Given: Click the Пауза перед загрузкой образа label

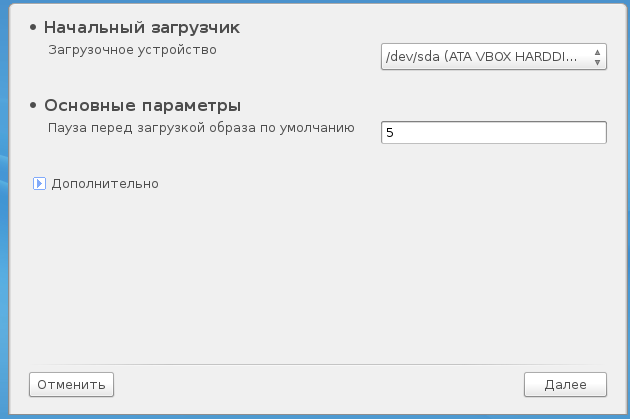Looking at the screenshot, I should coord(202,127).
